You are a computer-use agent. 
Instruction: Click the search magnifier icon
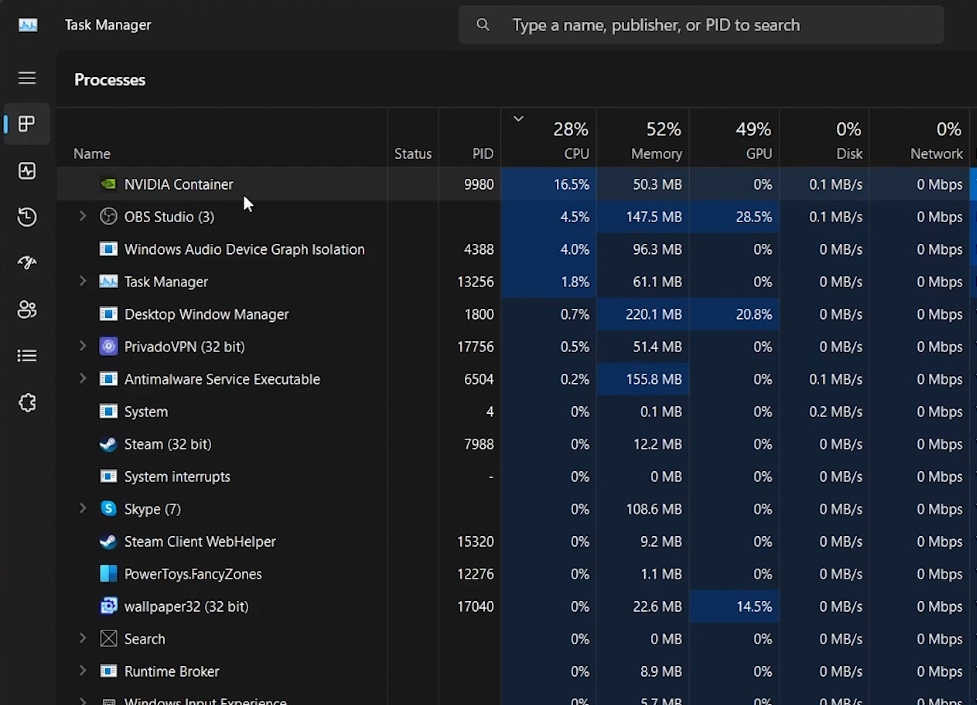coord(483,25)
